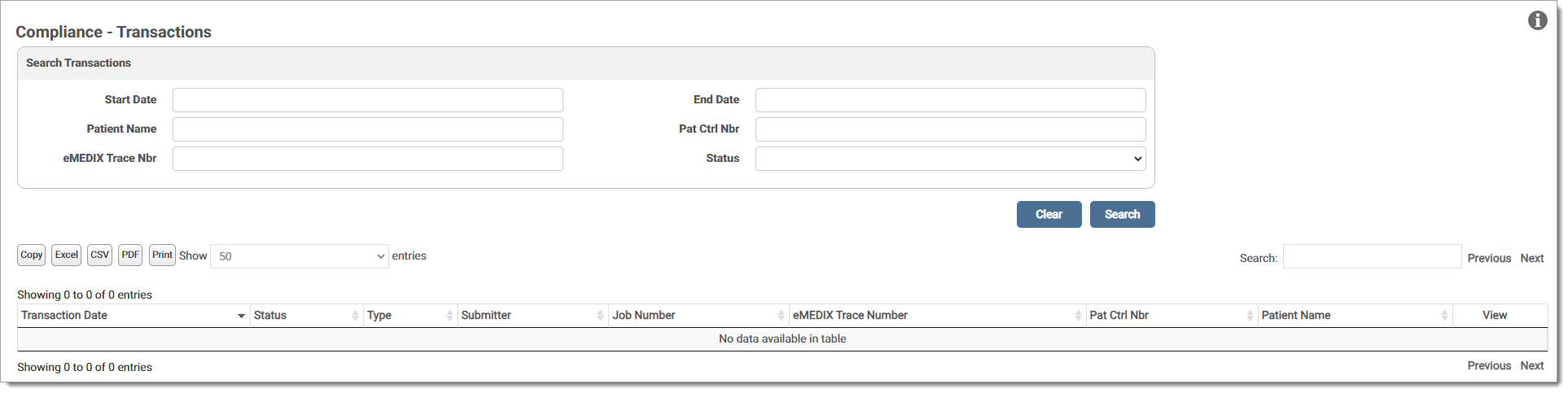Click the Print button
This screenshot has height=393, width=1568.
click(x=162, y=255)
